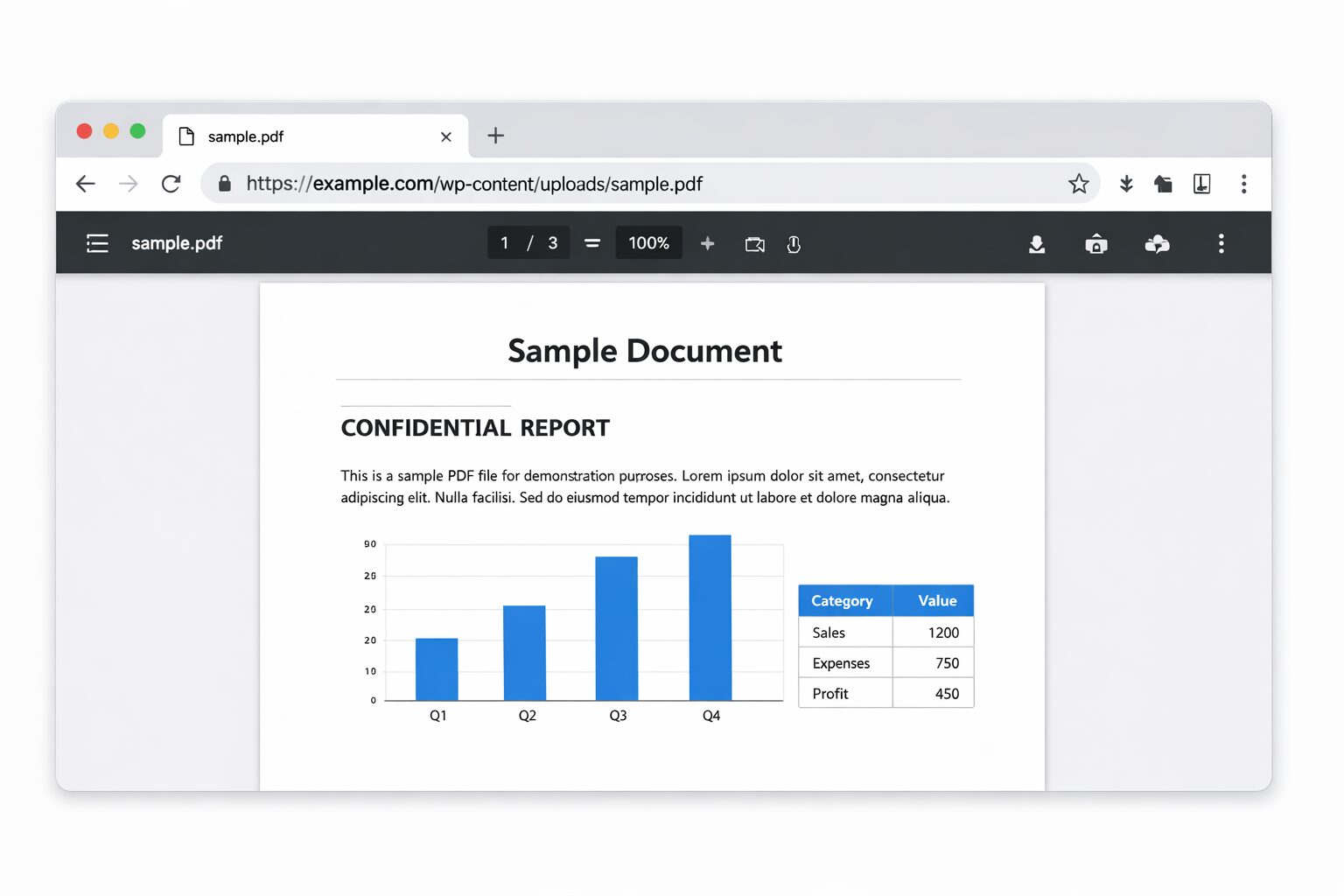Bookmark page with the star icon
This screenshot has height=896, width=1344.
coord(1078,184)
